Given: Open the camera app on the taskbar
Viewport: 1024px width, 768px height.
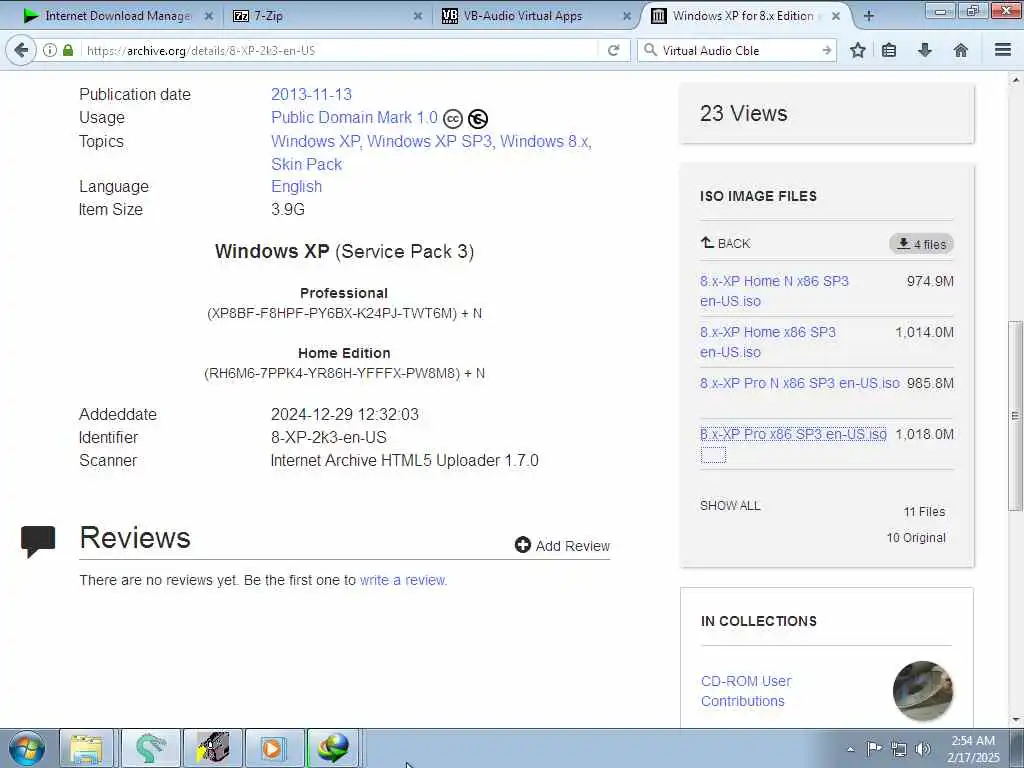Looking at the screenshot, I should pos(213,748).
